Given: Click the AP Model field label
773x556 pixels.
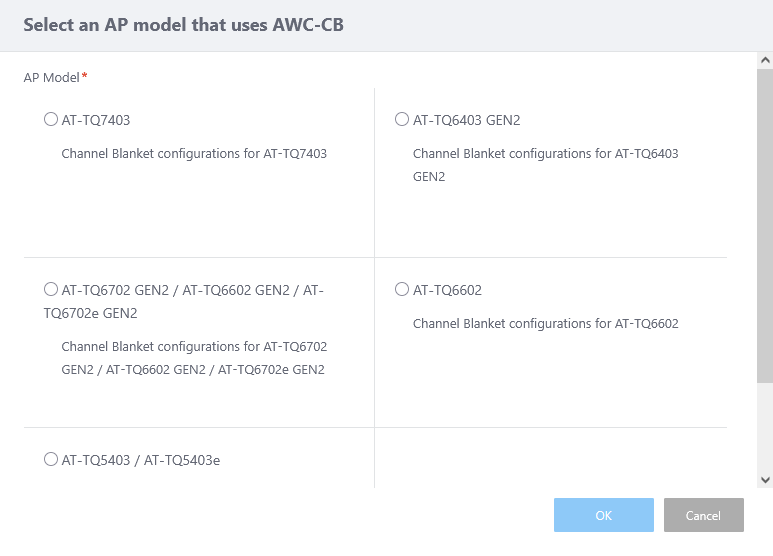Looking at the screenshot, I should coord(52,77).
